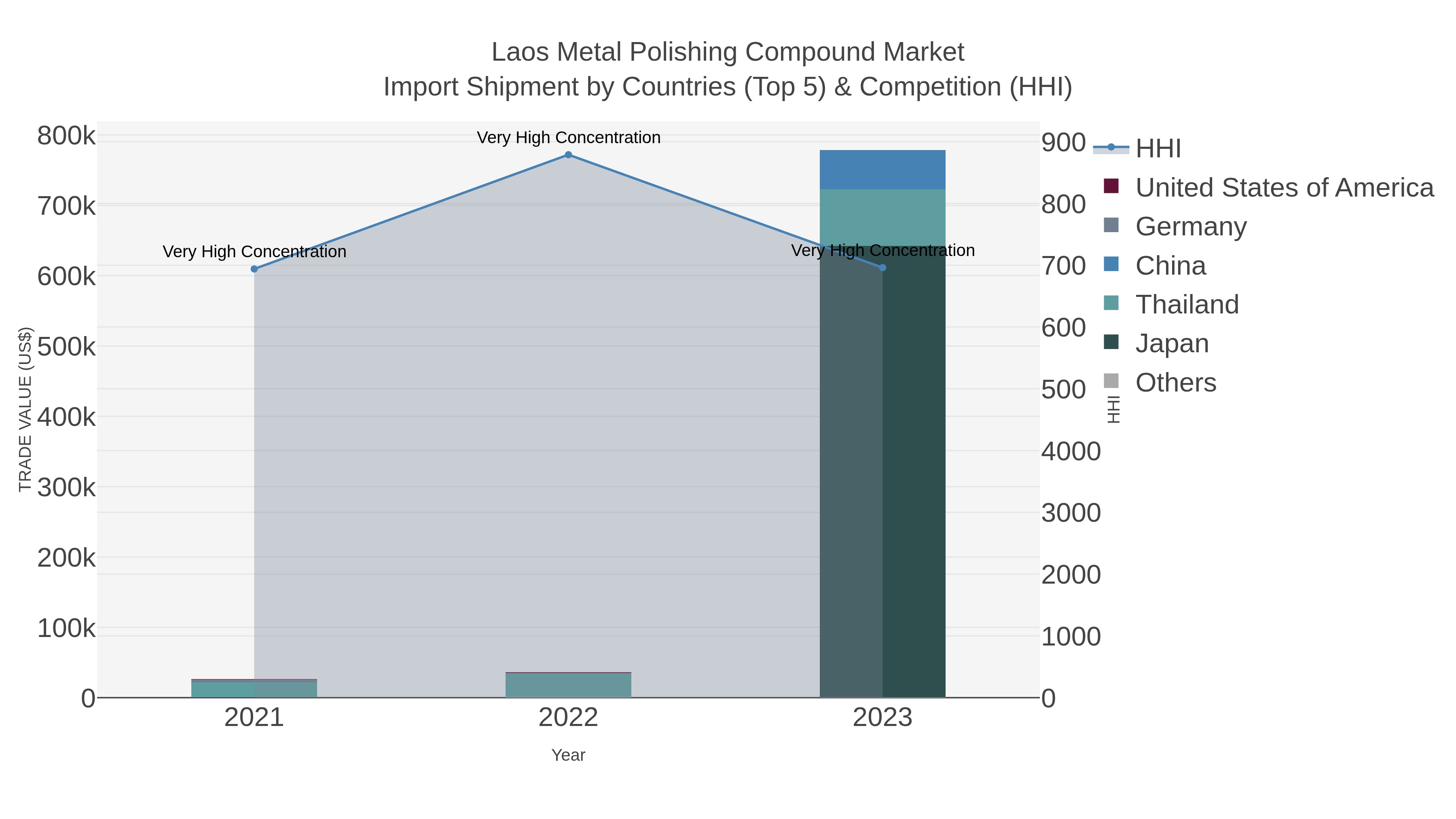
Task: Click 'Very High Concentration' label above 2022
Action: [569, 138]
